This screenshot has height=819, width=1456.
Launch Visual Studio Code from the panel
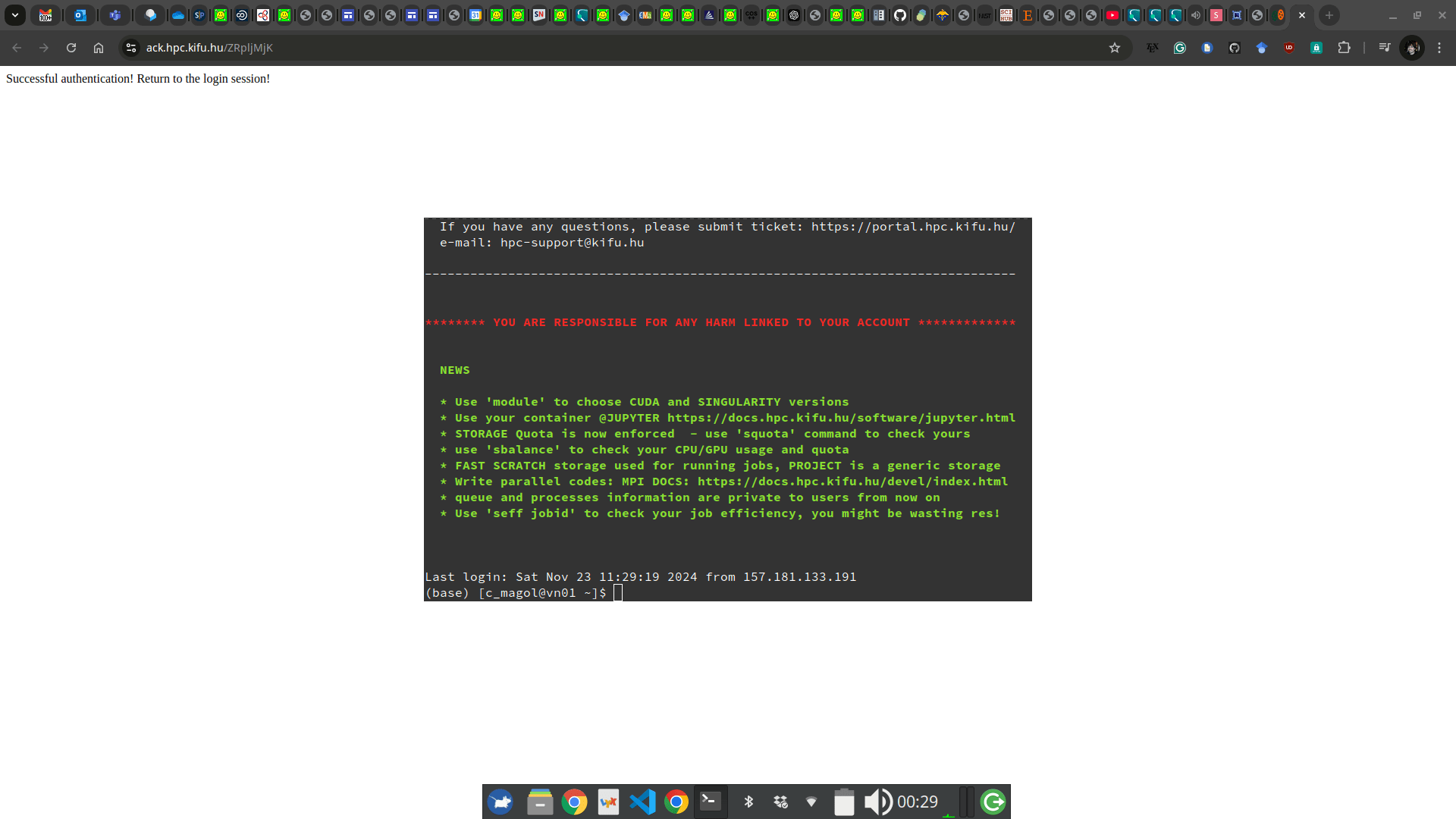[643, 802]
